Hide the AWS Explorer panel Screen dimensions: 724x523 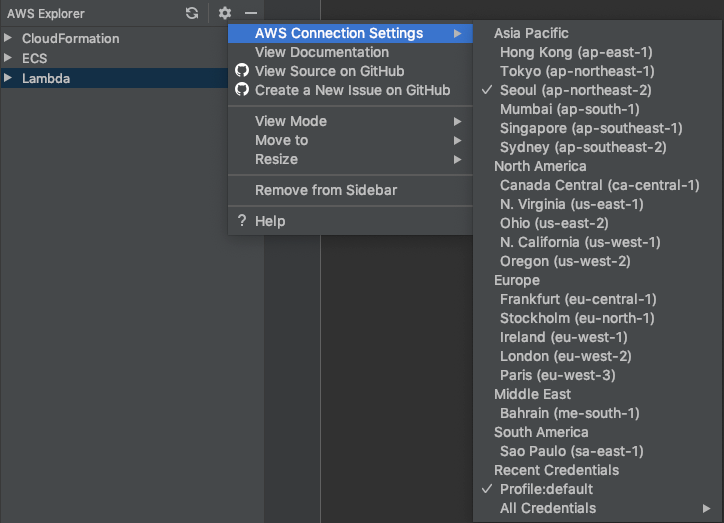[251, 13]
